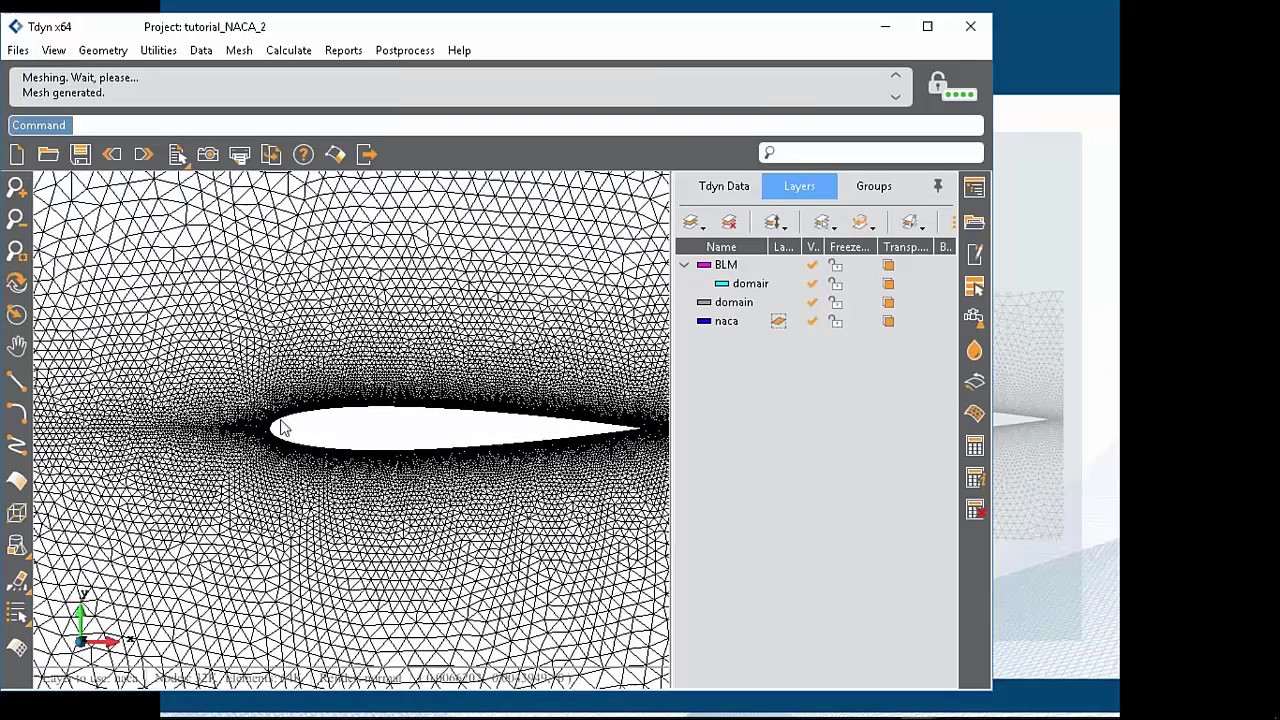This screenshot has width=1280, height=720.
Task: Click the delete layer icon
Action: point(729,222)
